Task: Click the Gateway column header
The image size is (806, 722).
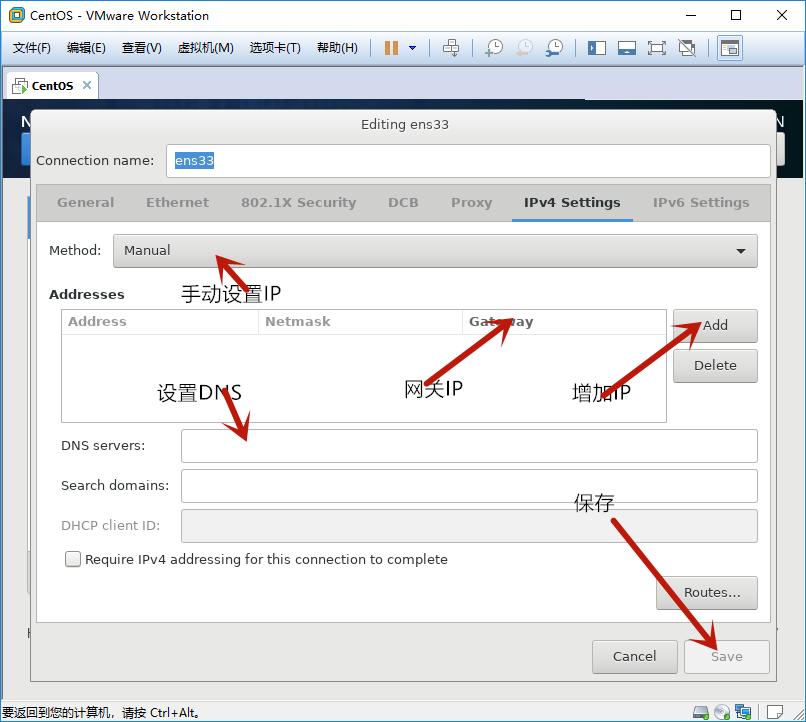Action: tap(564, 322)
